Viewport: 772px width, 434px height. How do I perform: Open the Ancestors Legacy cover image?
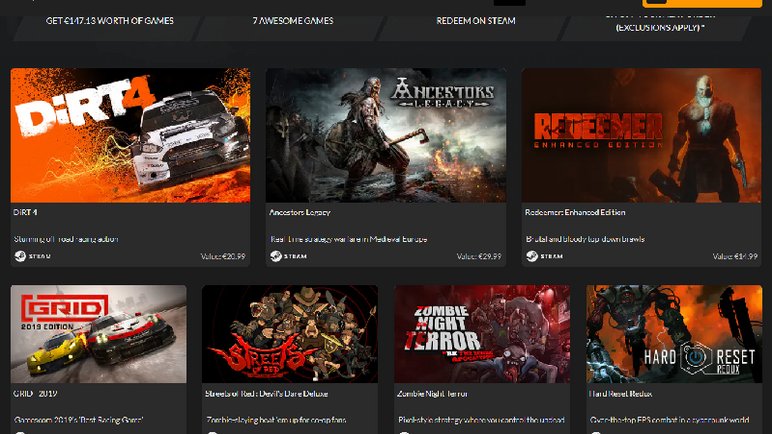(386, 135)
